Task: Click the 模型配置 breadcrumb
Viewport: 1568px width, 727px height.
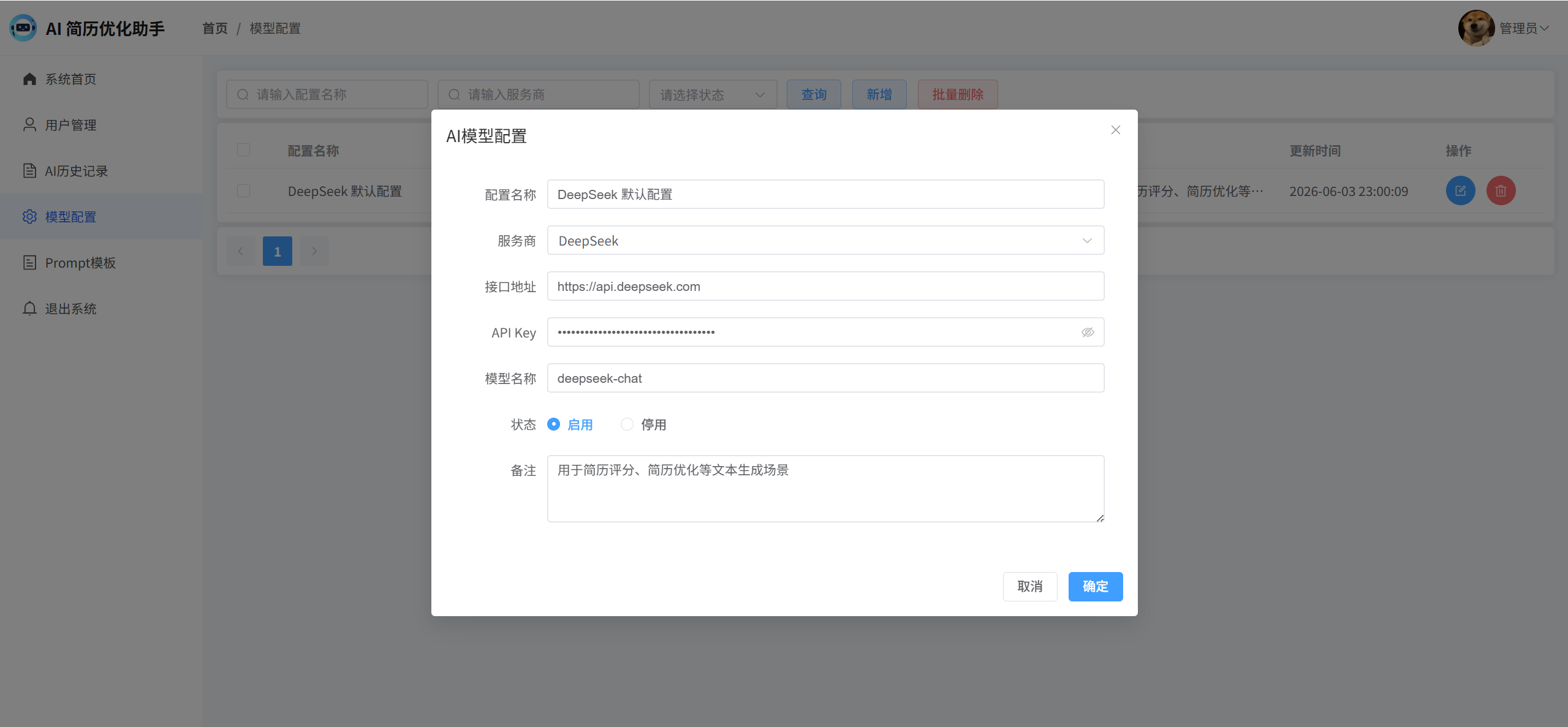Action: coord(275,28)
